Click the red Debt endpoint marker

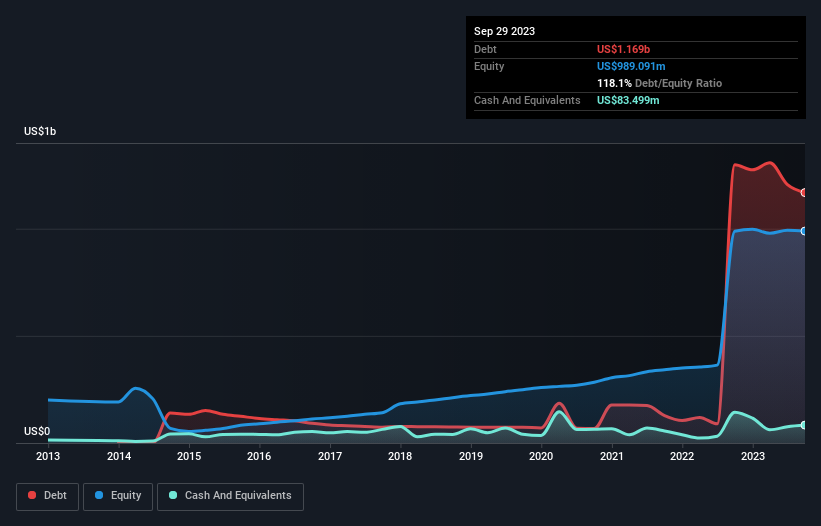point(804,193)
